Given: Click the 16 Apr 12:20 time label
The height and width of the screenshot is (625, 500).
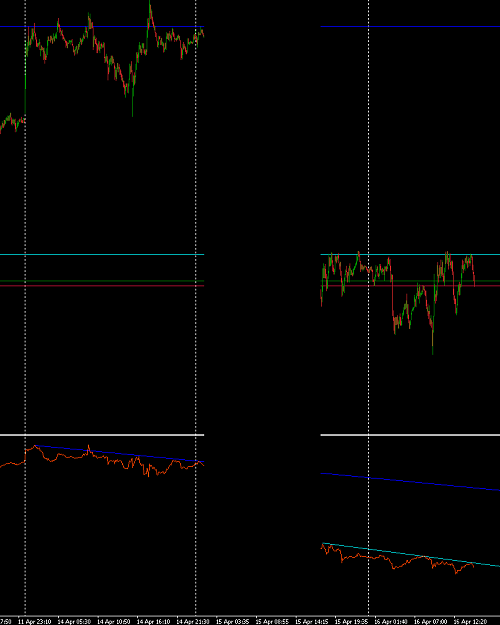Looking at the screenshot, I should pyautogui.click(x=470, y=621).
